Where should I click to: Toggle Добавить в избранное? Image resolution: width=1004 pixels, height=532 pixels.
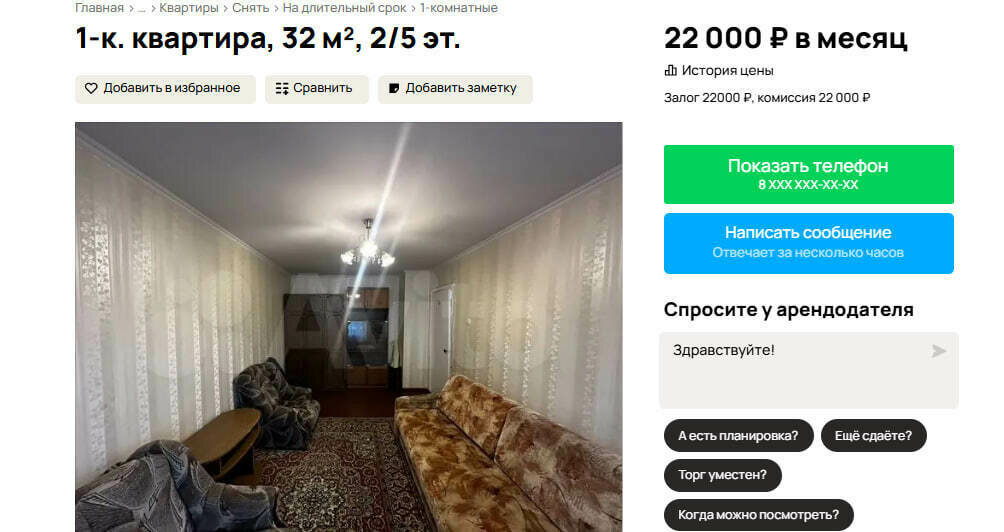click(x=165, y=89)
